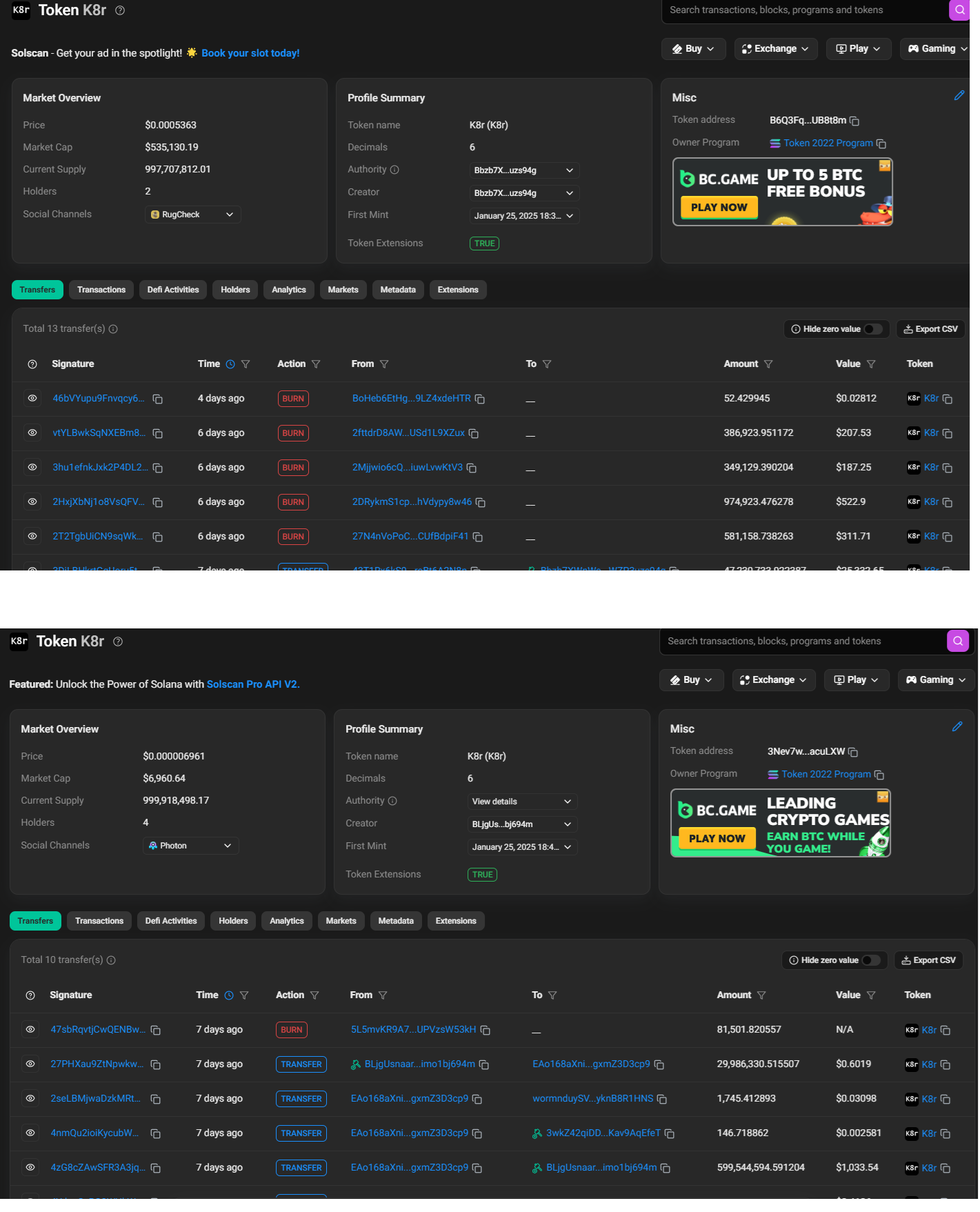Expand Creator dropdown showing Bbzb7X...uzs94g
980x1212 pixels.
pos(524,193)
